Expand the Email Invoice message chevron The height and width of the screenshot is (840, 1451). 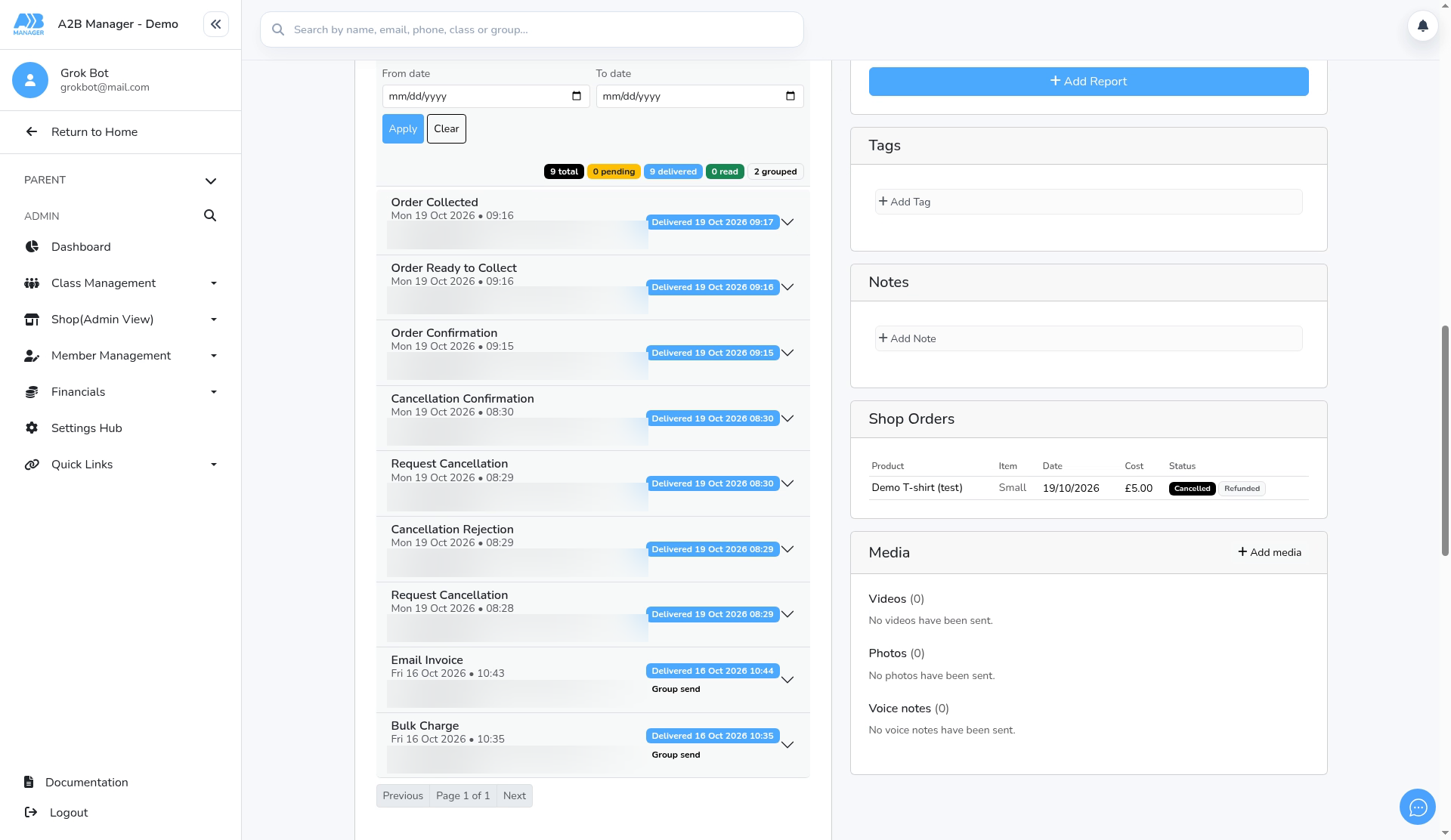click(787, 680)
